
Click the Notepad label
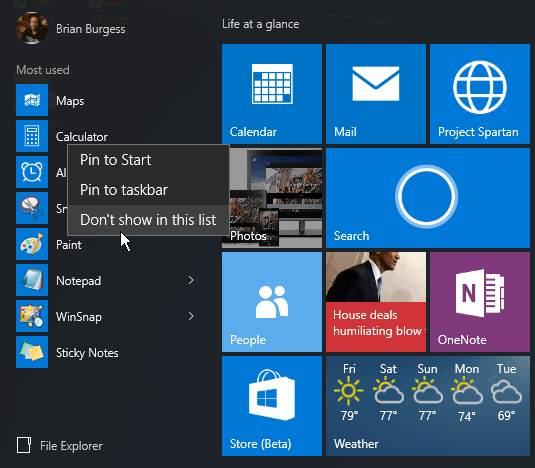78,281
